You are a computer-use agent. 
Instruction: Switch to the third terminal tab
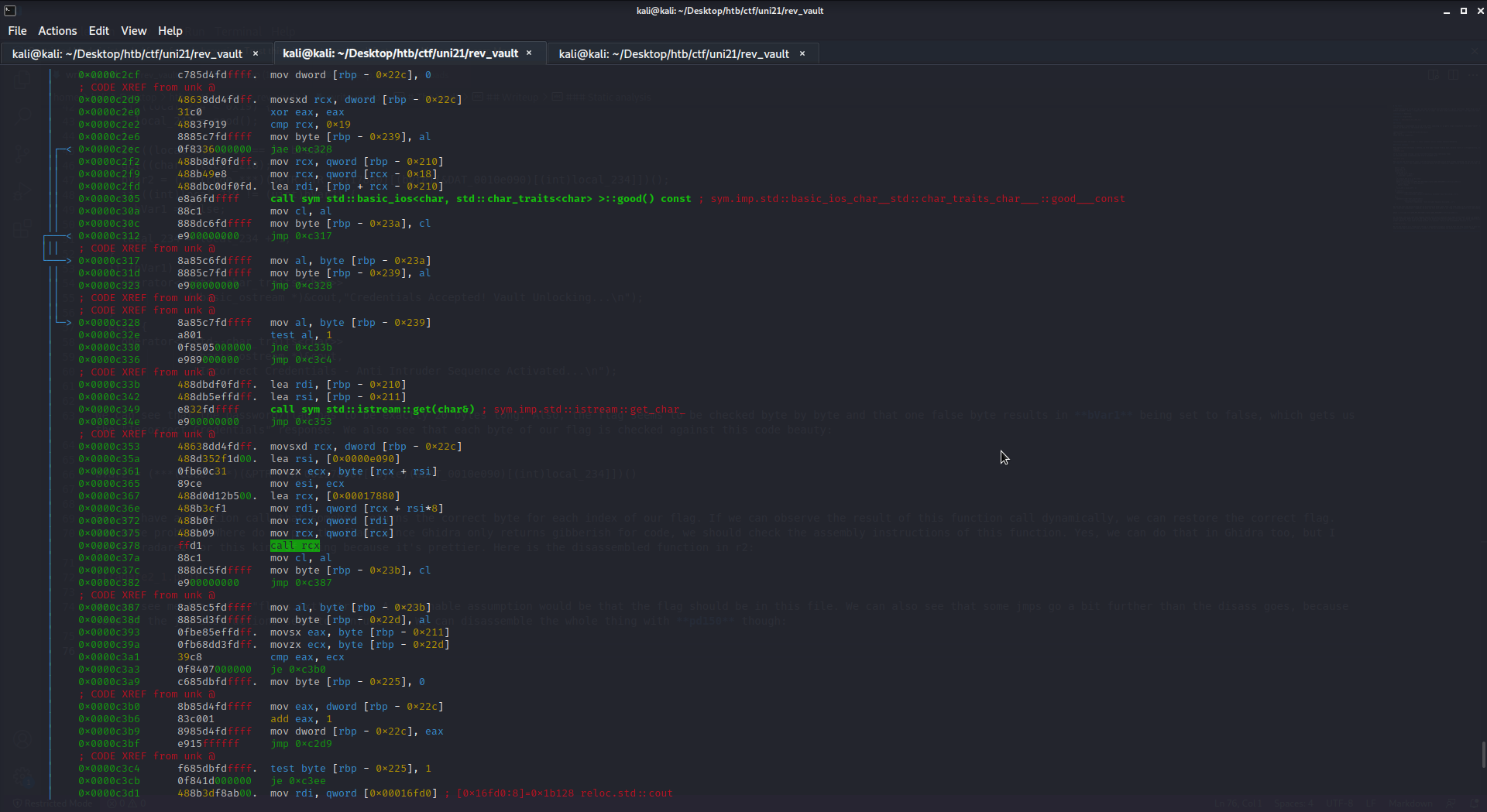(673, 53)
